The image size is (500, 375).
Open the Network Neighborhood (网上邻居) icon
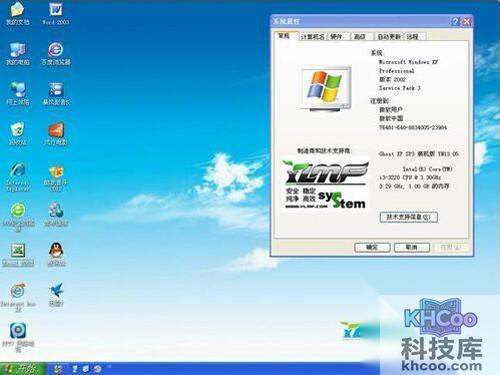point(18,93)
